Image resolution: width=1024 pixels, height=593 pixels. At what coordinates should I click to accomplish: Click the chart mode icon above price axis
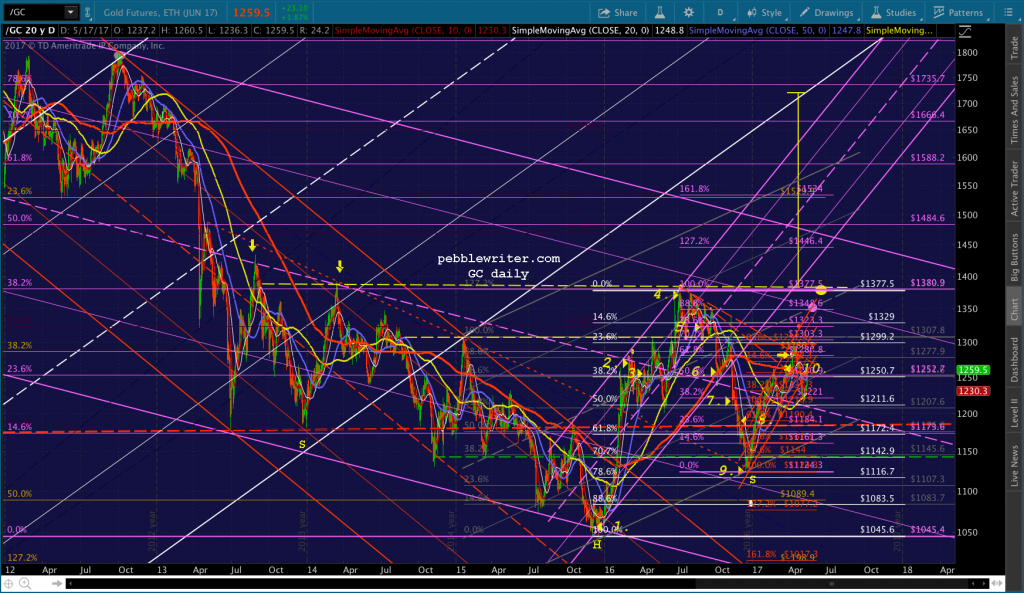[x=965, y=31]
